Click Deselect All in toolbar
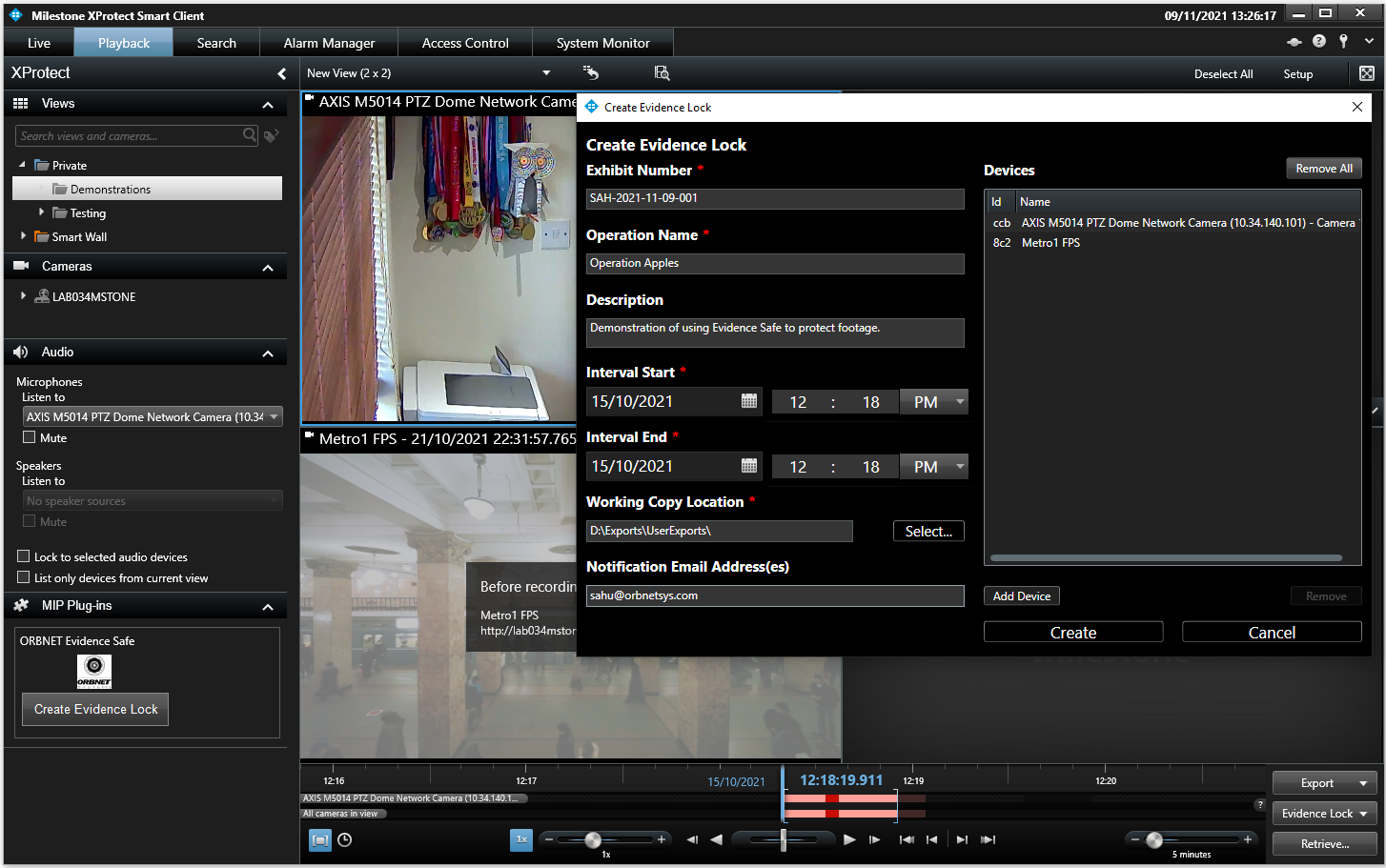The width and height of the screenshot is (1386, 868). 1223,73
